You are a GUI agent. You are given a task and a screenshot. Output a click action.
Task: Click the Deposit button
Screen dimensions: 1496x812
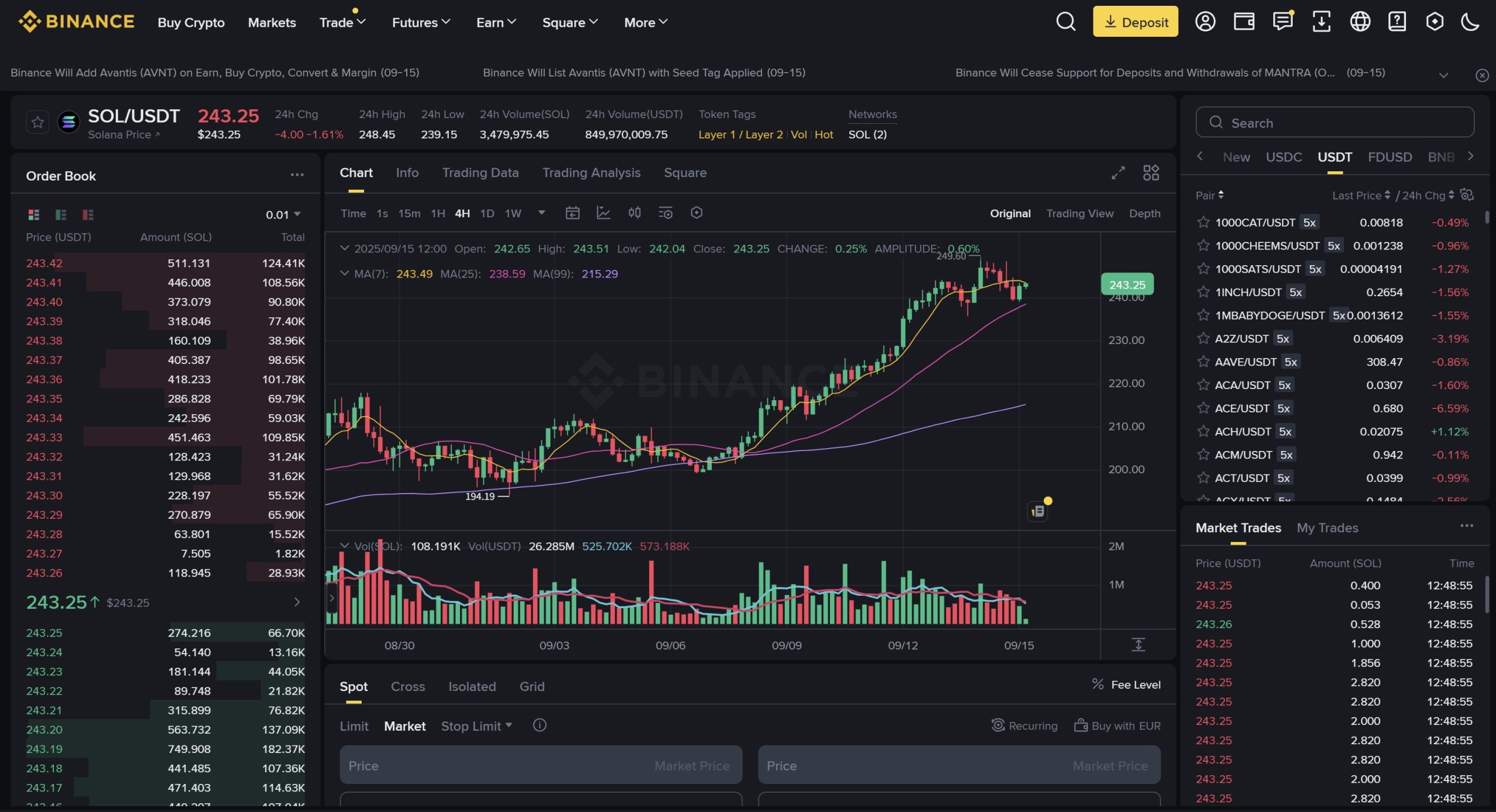(1135, 22)
